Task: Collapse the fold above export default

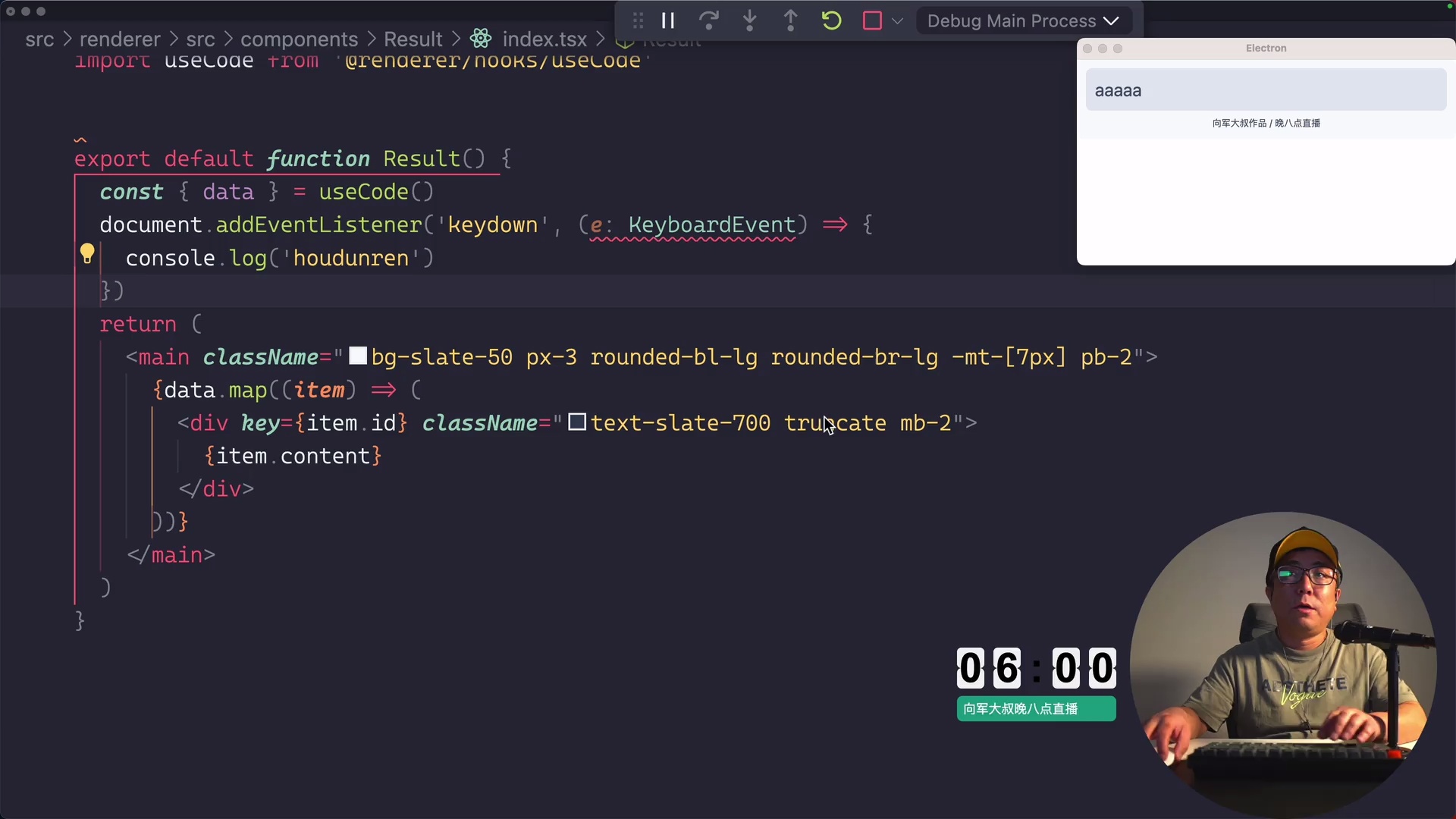Action: 80,140
